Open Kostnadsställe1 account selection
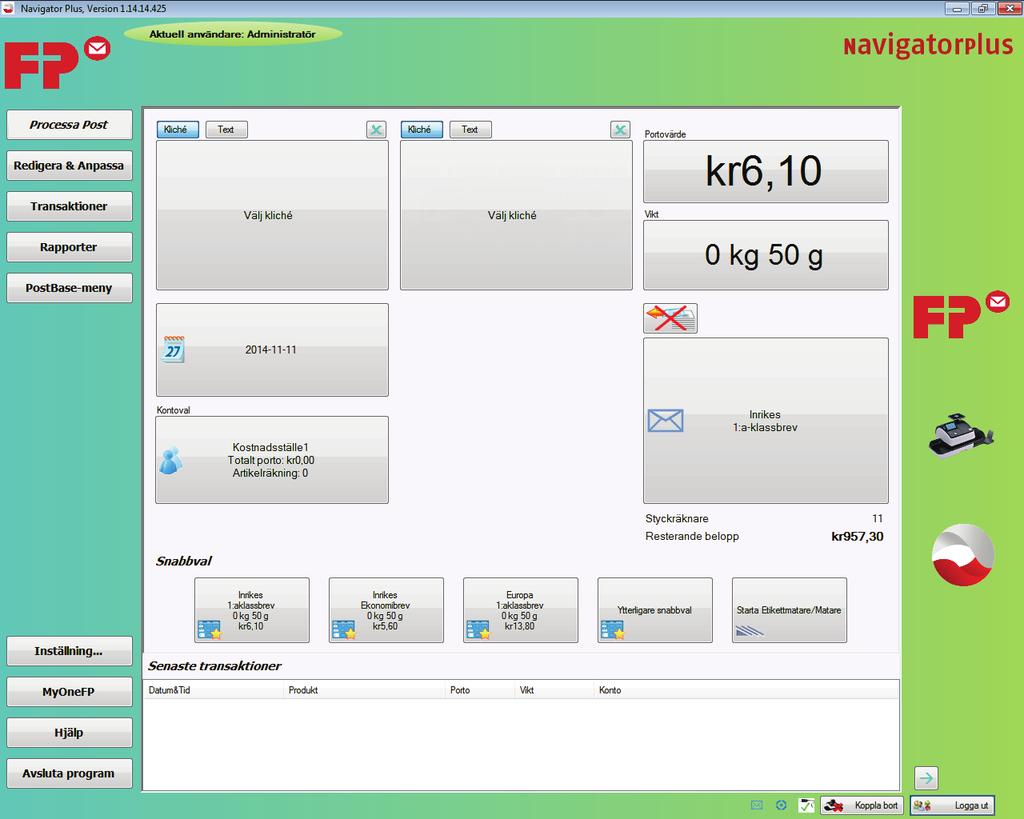This screenshot has width=1024, height=819. coord(272,460)
